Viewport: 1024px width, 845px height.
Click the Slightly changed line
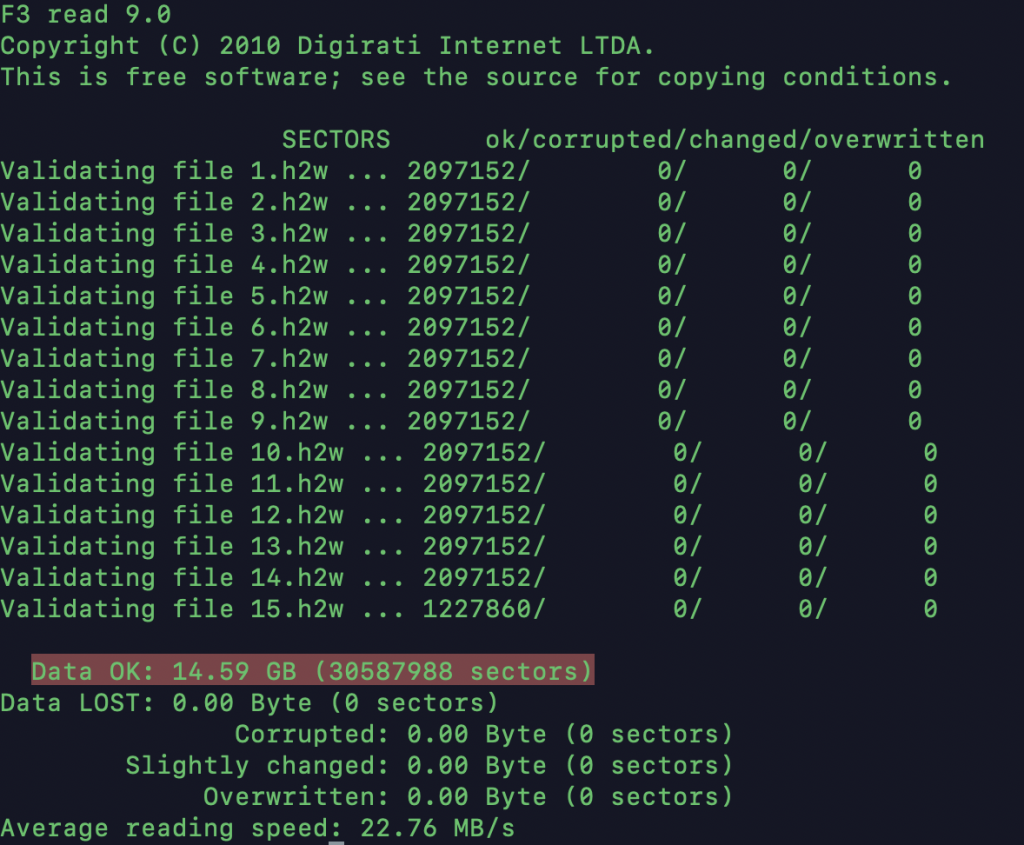[x=429, y=766]
